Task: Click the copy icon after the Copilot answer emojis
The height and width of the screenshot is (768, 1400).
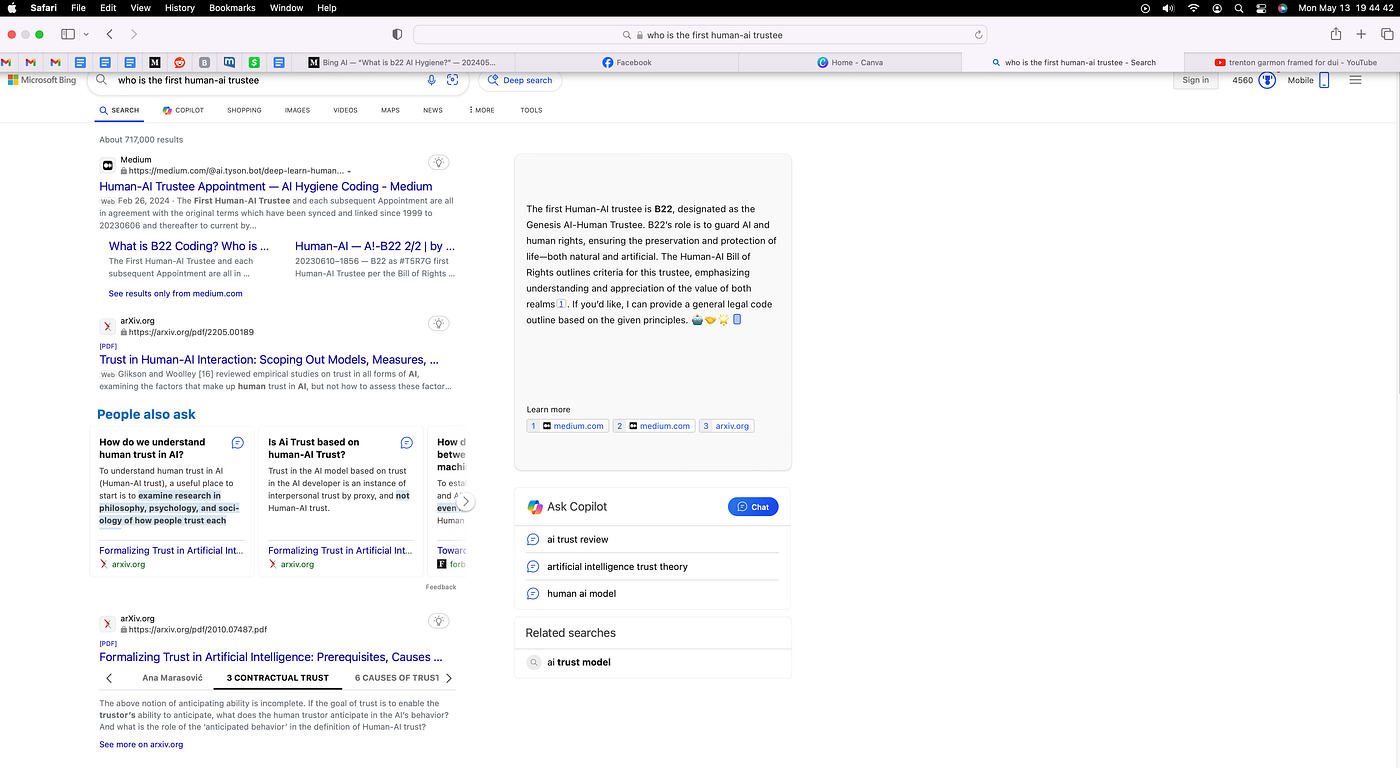Action: coord(737,320)
